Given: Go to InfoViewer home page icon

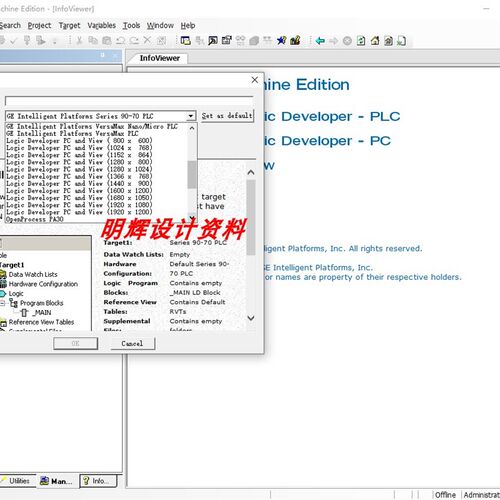Looking at the screenshot, I should click(x=375, y=41).
